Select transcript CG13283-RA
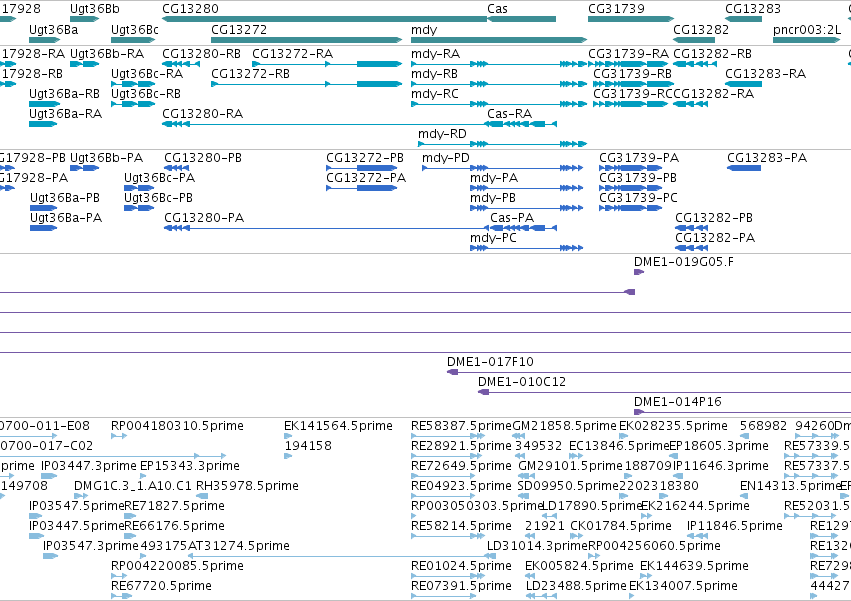This screenshot has height=601, width=851. 766,74
